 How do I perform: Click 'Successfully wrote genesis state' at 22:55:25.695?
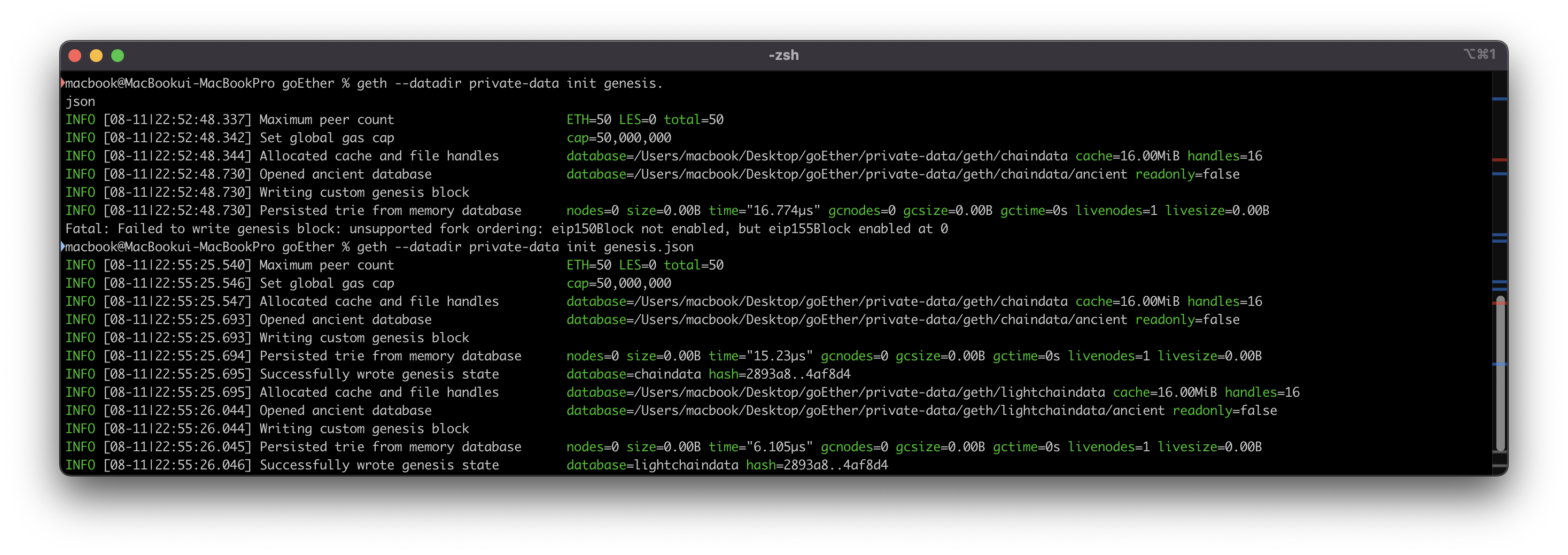[x=378, y=374]
